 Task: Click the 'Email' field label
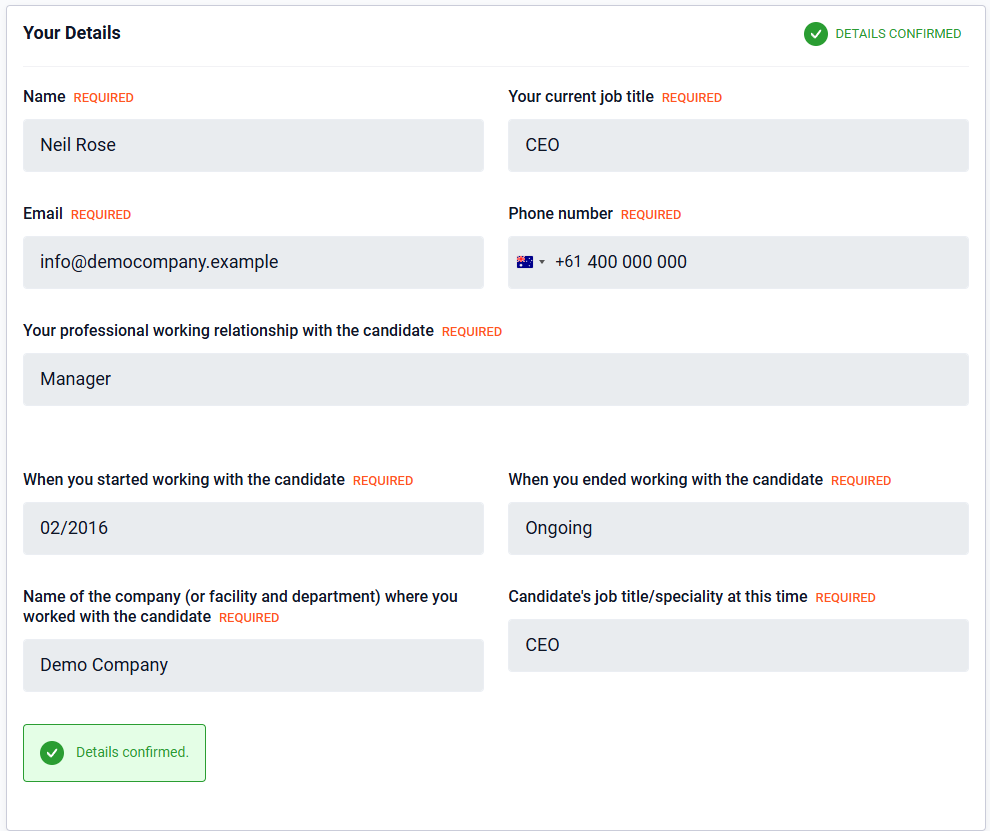(43, 214)
